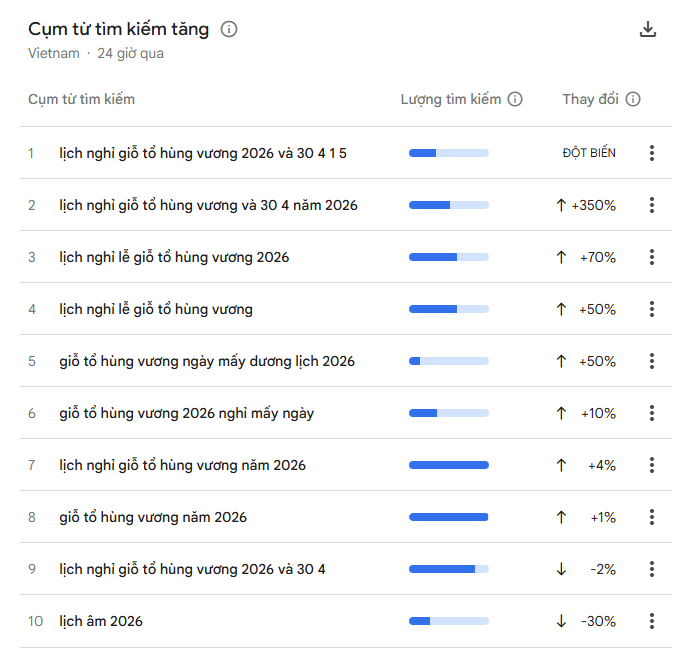Open three-dot menu for row 1 query
The height and width of the screenshot is (649, 677).
tap(651, 153)
